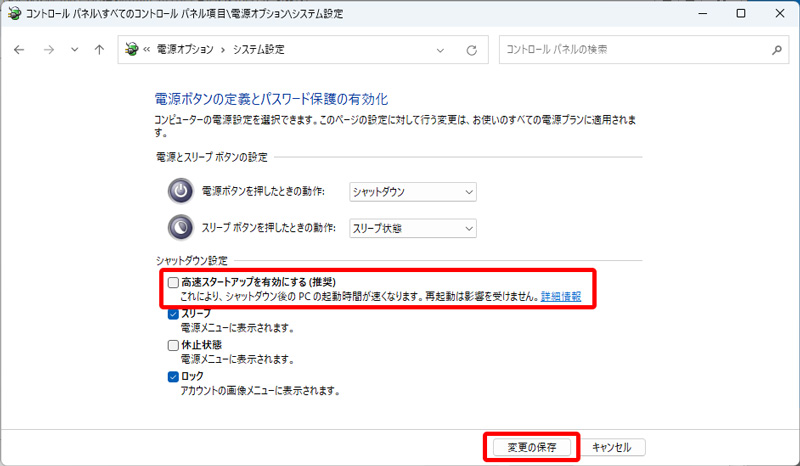Open the 詳細情報 link
The height and width of the screenshot is (466, 800).
pos(561,297)
